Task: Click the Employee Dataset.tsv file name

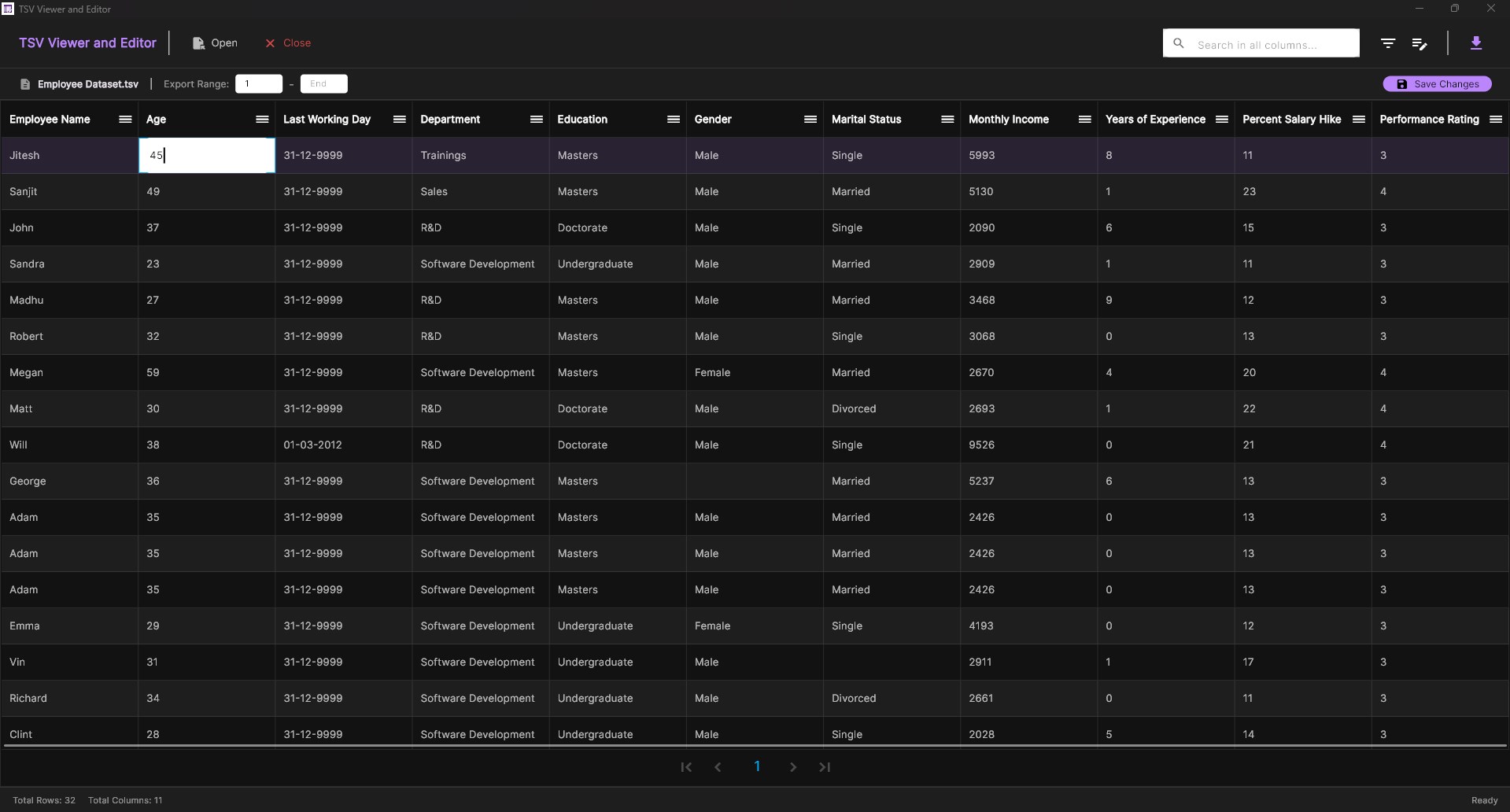Action: point(88,84)
